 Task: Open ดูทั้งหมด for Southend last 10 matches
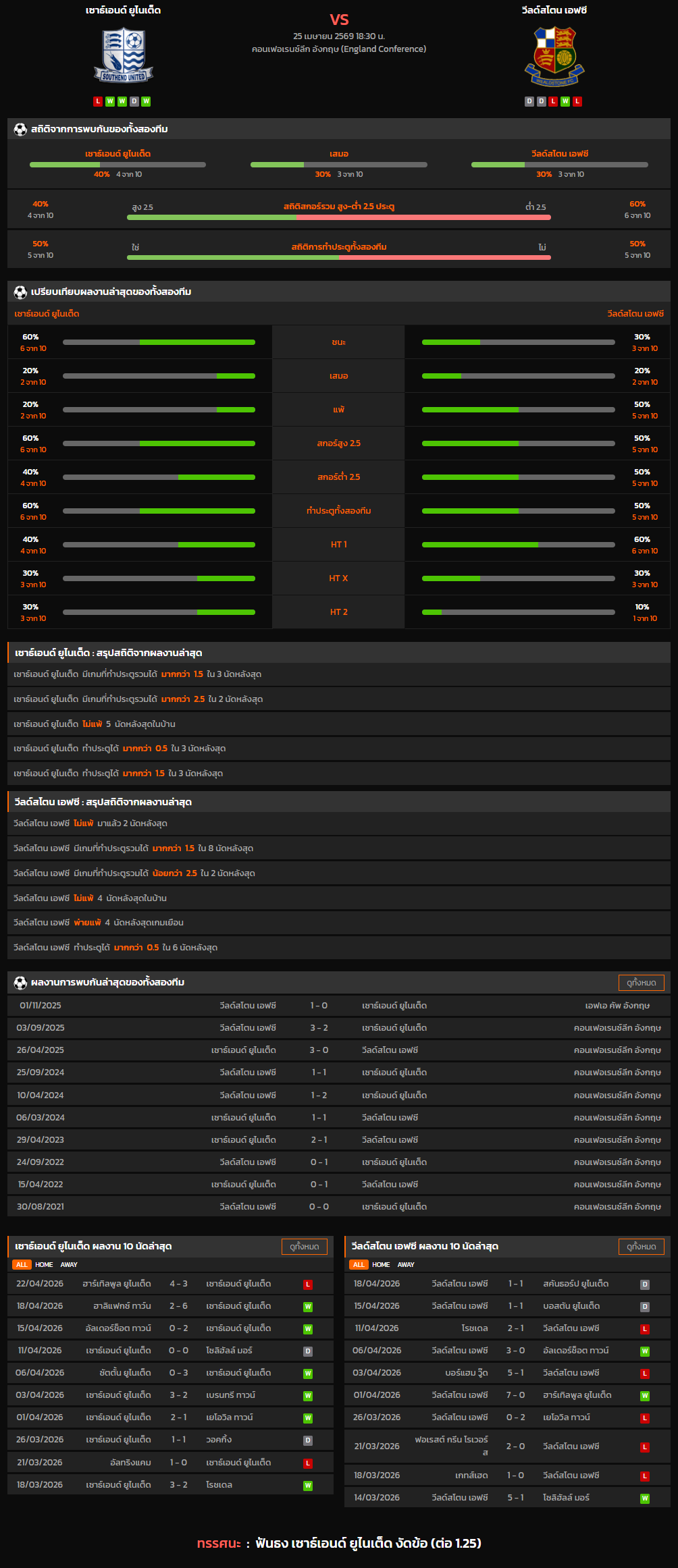(x=305, y=1247)
